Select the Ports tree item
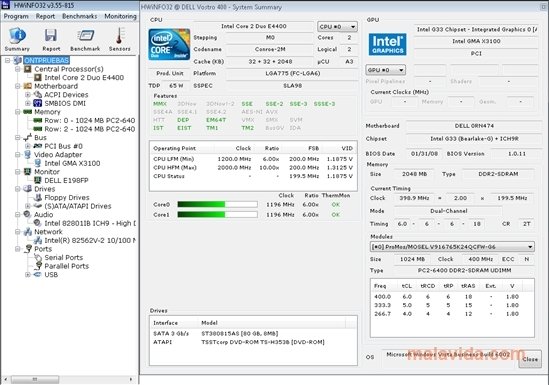The width and height of the screenshot is (549, 385). click(43, 249)
